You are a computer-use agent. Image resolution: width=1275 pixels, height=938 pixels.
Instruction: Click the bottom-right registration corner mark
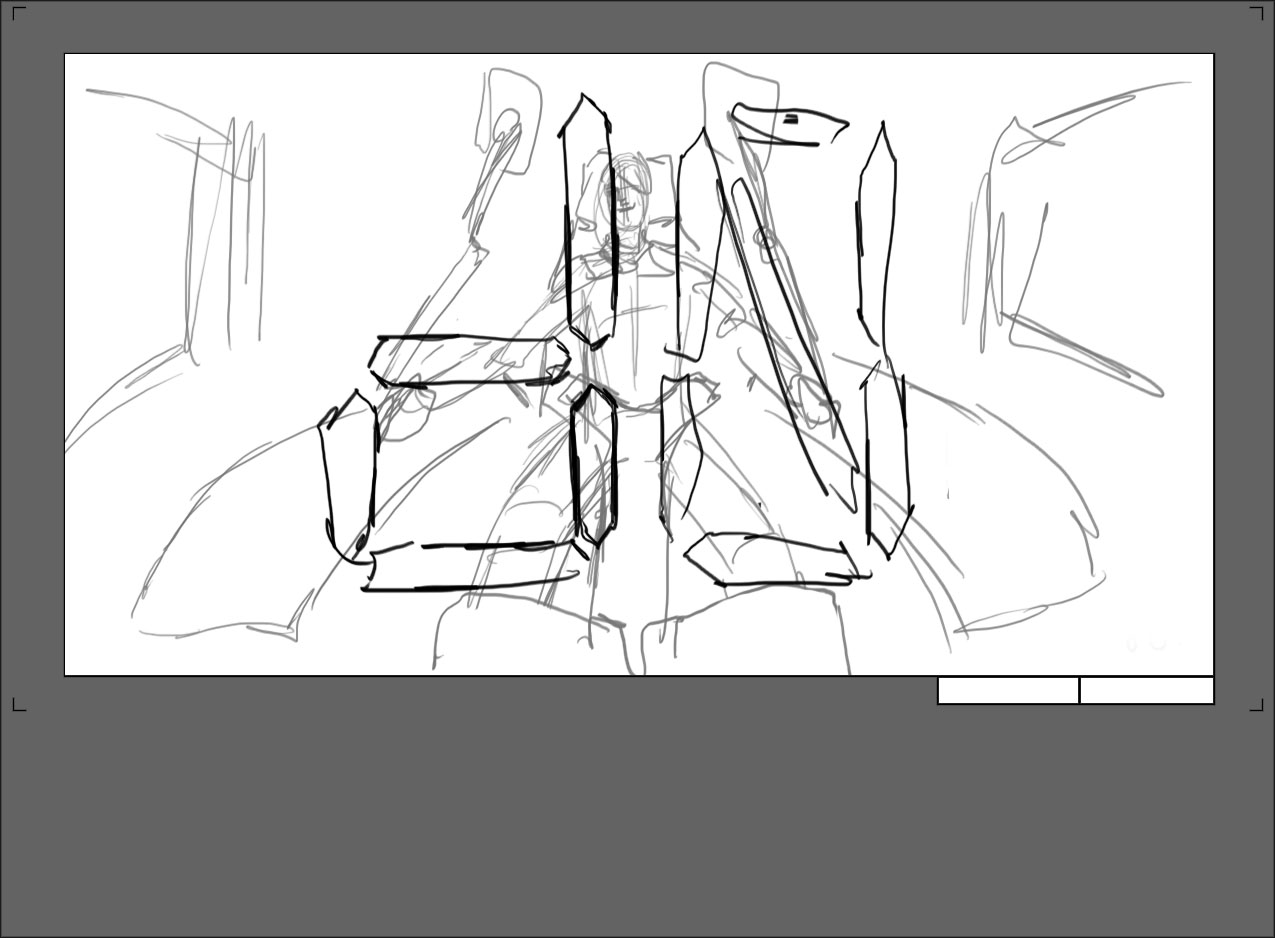tap(1257, 706)
